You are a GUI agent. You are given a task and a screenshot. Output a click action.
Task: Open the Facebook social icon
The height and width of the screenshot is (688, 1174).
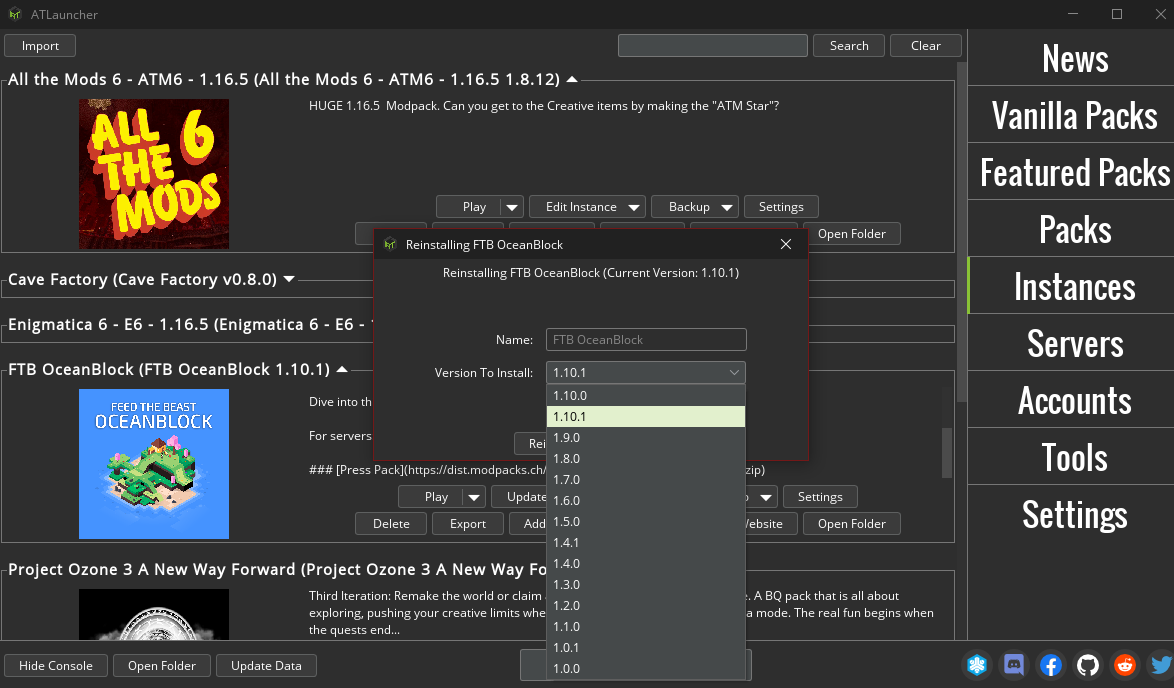point(1050,664)
